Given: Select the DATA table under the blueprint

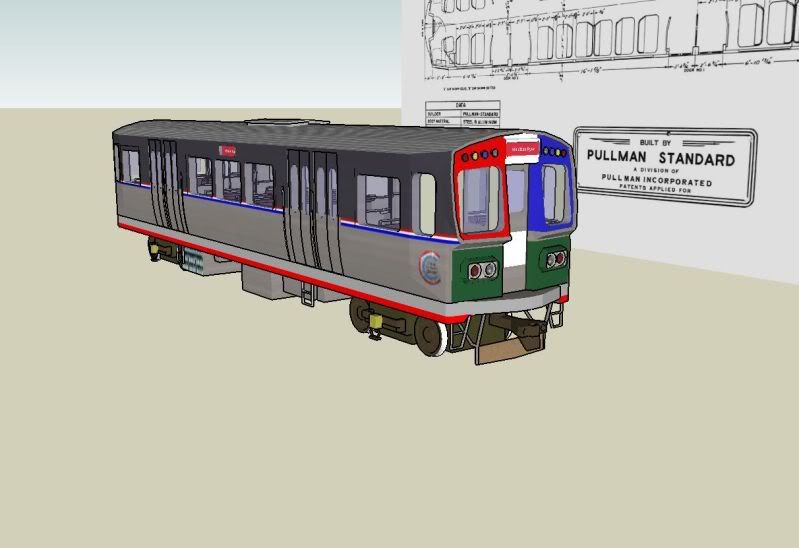Looking at the screenshot, I should [x=462, y=114].
